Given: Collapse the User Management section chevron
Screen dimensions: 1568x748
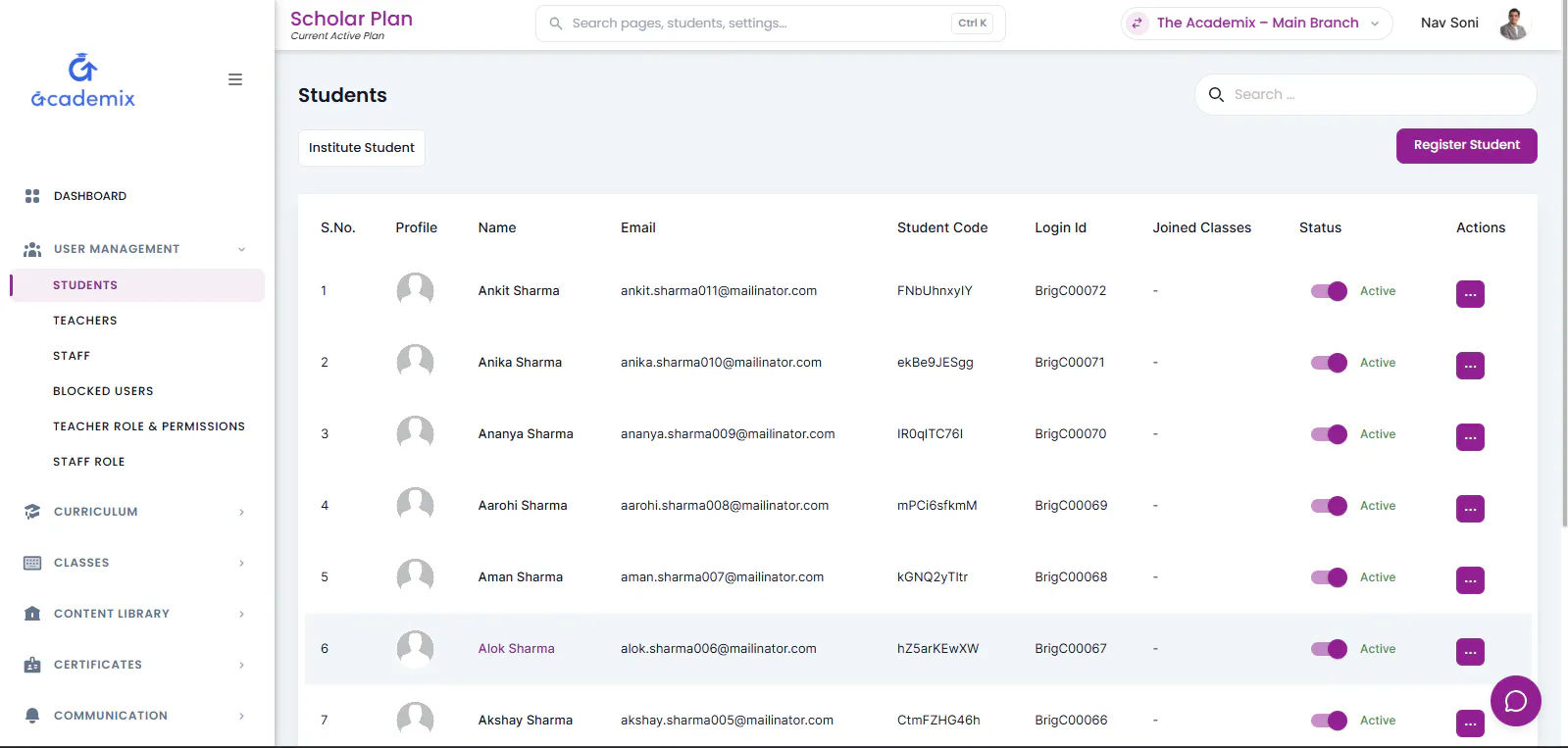Looking at the screenshot, I should click(241, 249).
